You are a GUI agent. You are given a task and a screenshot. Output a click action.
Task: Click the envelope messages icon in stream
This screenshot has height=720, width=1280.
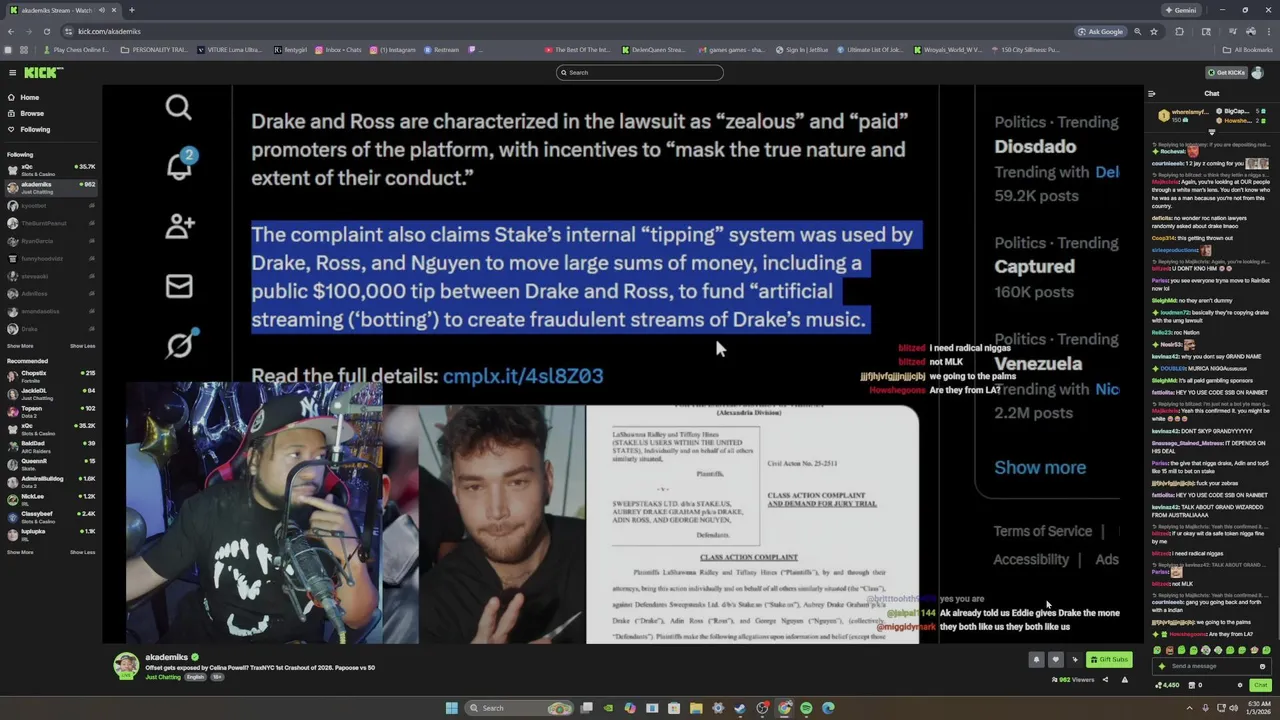pos(179,286)
